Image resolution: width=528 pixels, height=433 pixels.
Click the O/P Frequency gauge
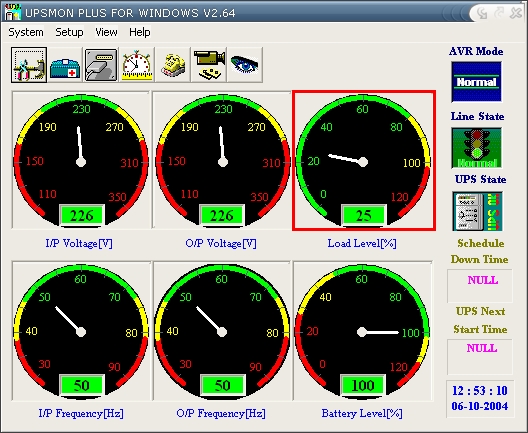click(x=222, y=331)
